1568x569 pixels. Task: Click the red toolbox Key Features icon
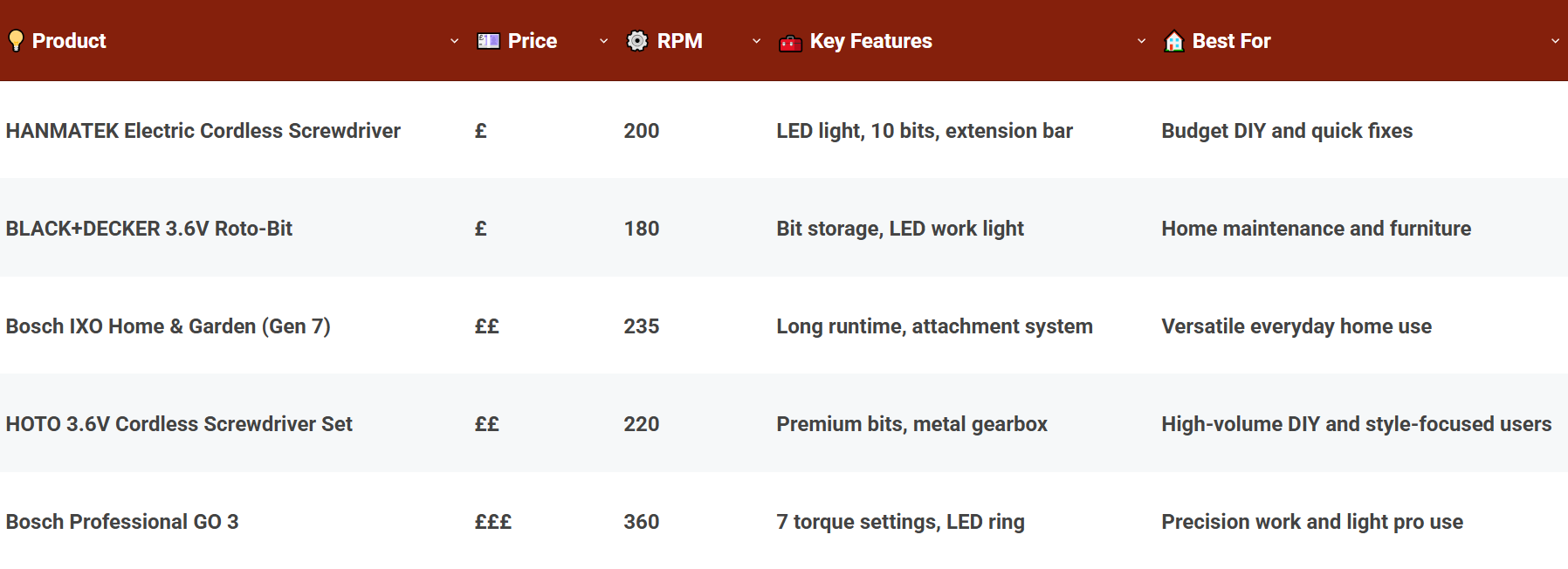point(790,43)
